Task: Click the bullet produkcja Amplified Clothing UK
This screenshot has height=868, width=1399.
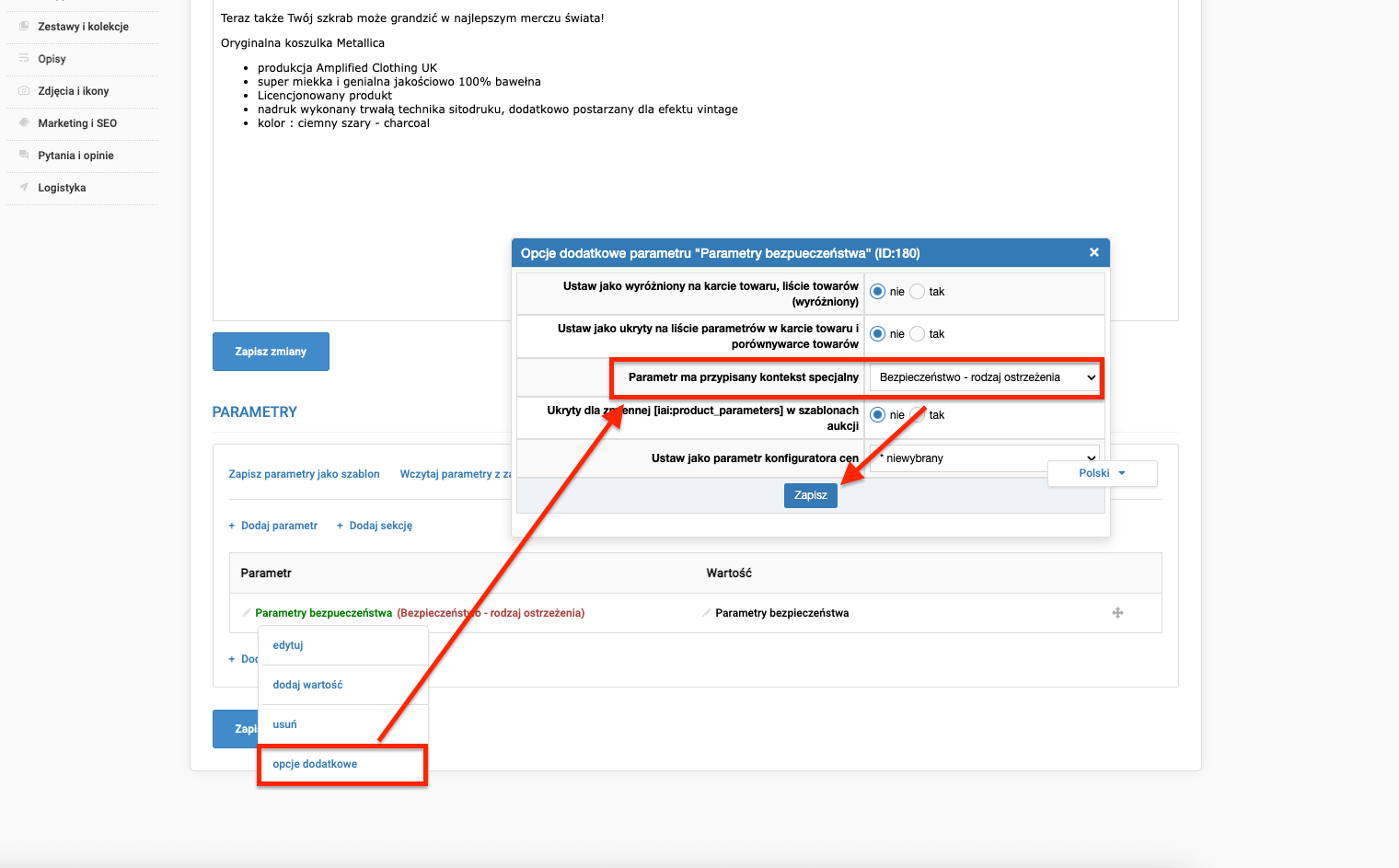Action: coord(347,68)
